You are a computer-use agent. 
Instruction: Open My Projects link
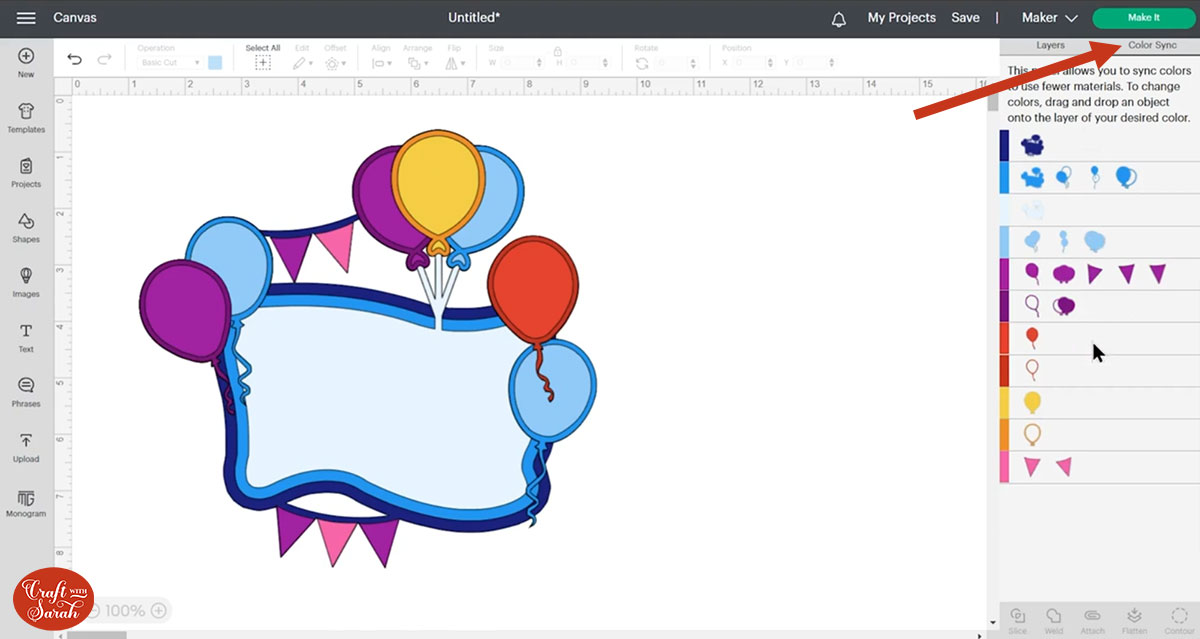click(901, 18)
